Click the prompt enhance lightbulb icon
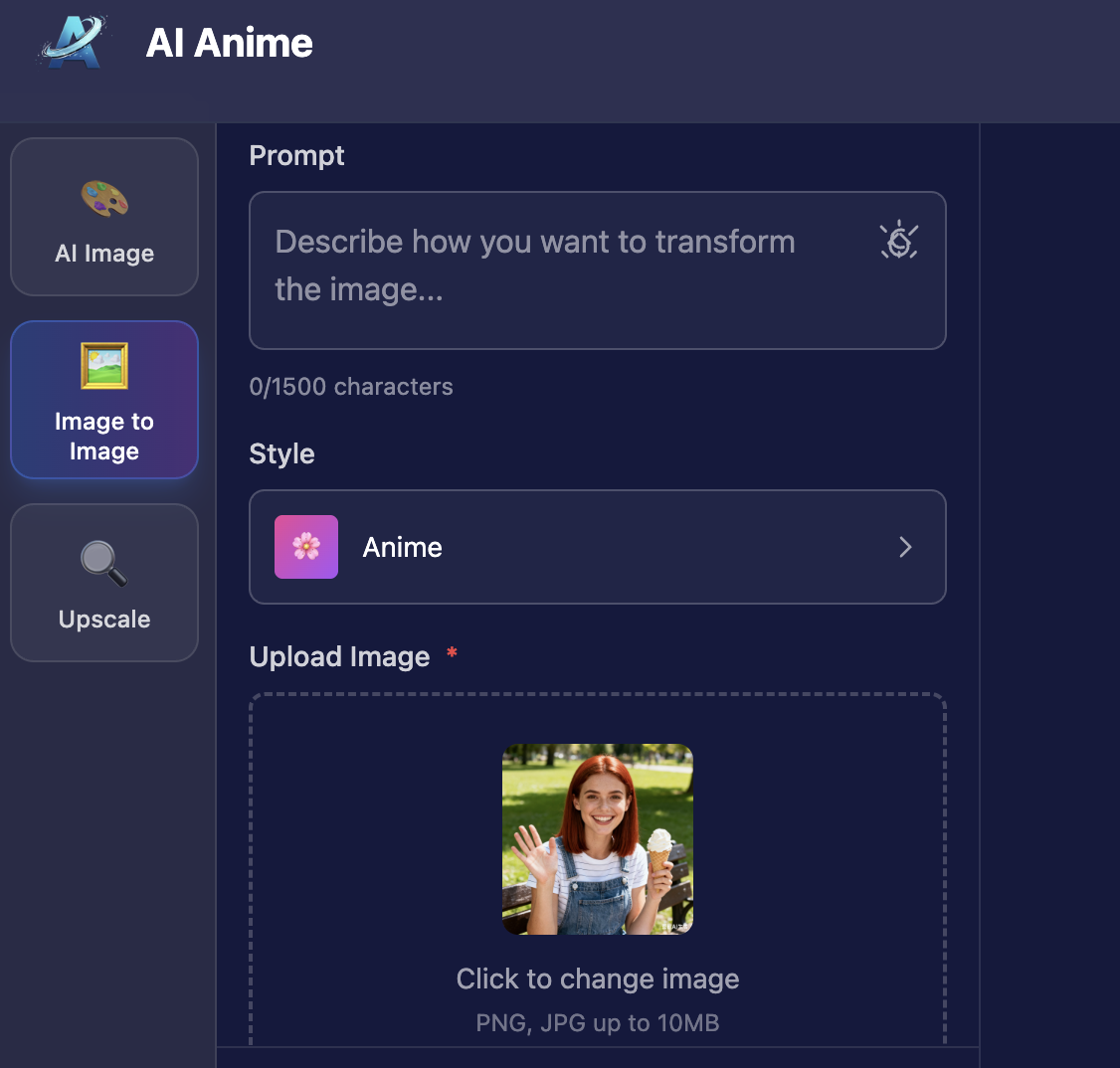This screenshot has width=1120, height=1068. pyautogui.click(x=898, y=241)
